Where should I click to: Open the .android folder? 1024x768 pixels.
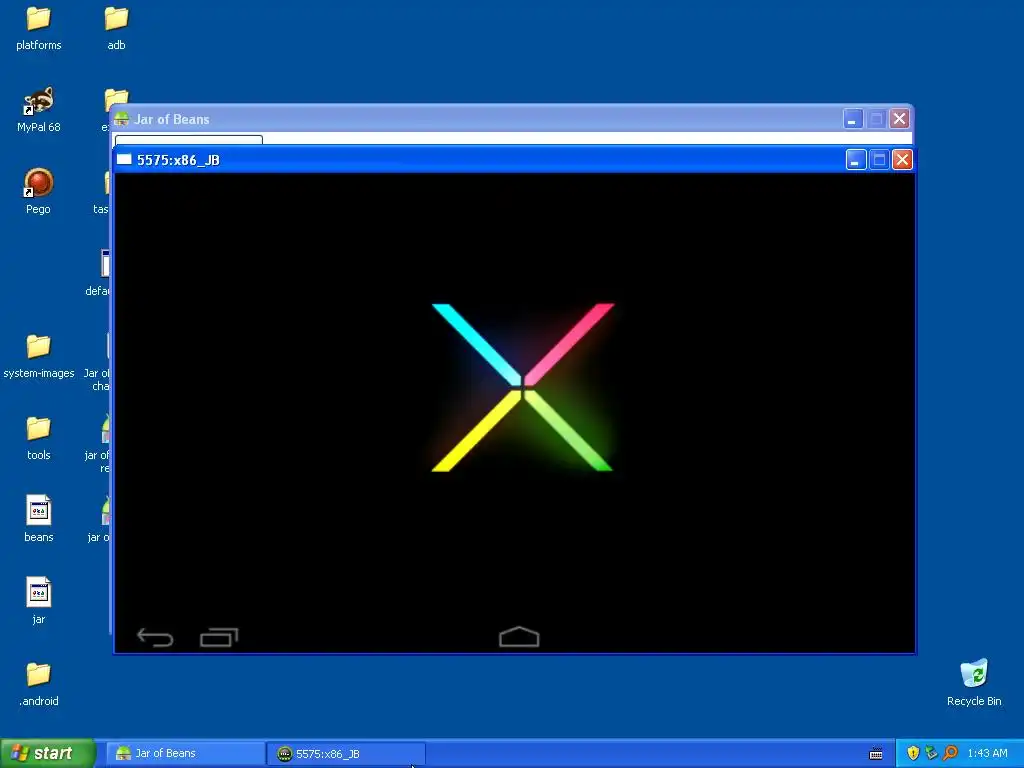[x=39, y=684]
